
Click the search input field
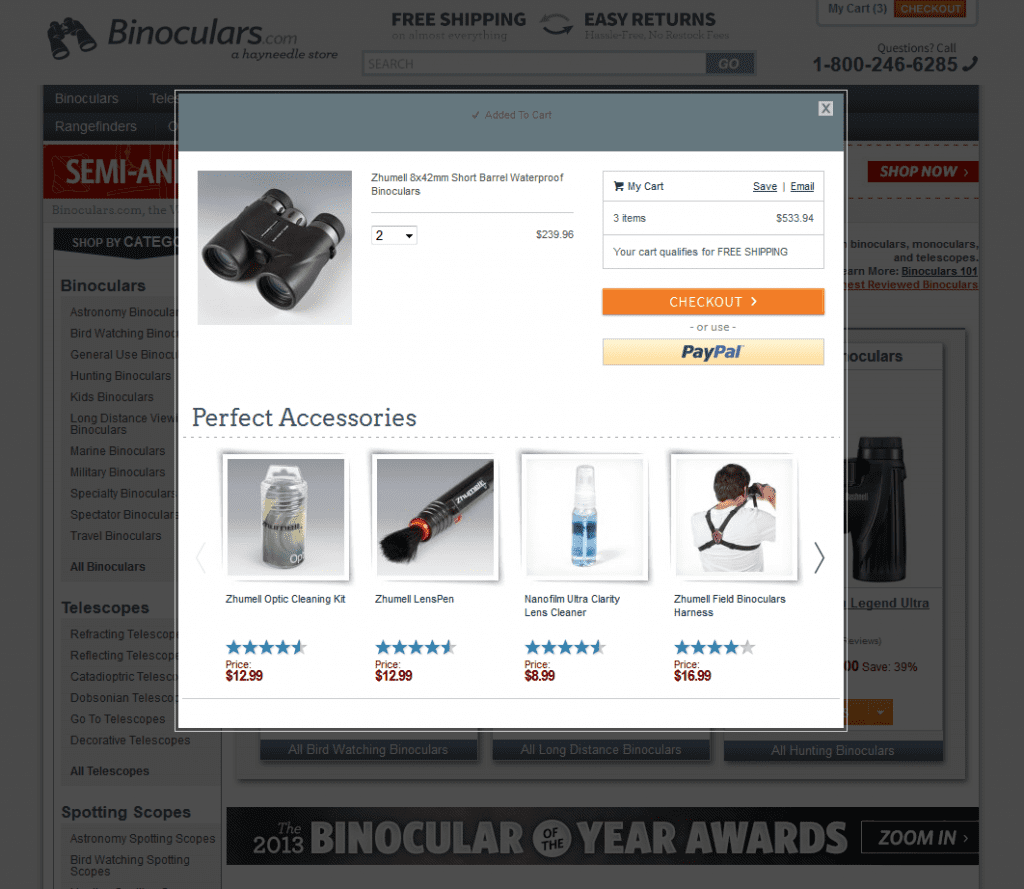point(534,63)
